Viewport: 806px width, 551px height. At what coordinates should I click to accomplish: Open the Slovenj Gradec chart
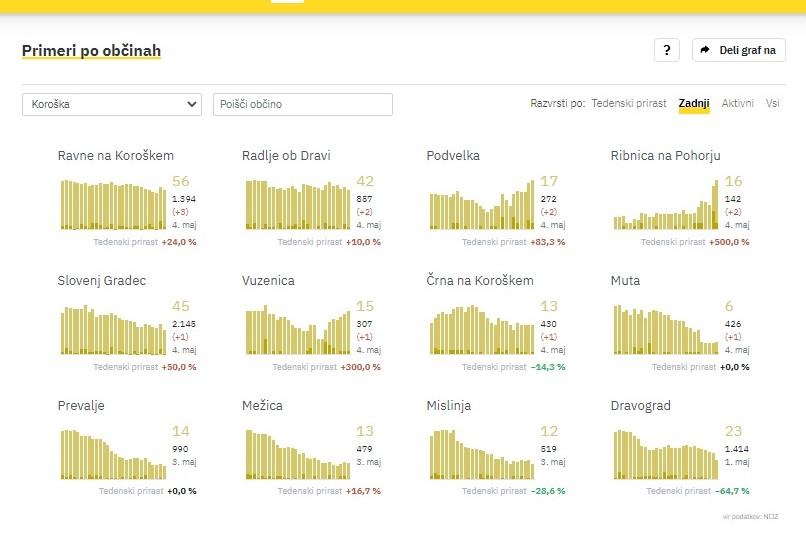coord(113,330)
